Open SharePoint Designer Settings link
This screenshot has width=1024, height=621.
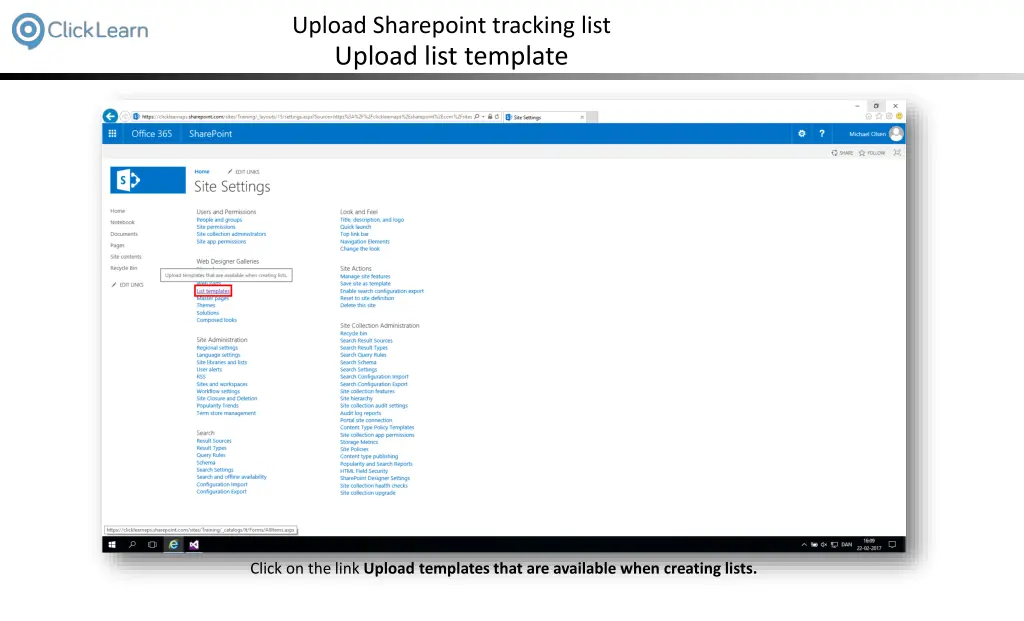(375, 478)
